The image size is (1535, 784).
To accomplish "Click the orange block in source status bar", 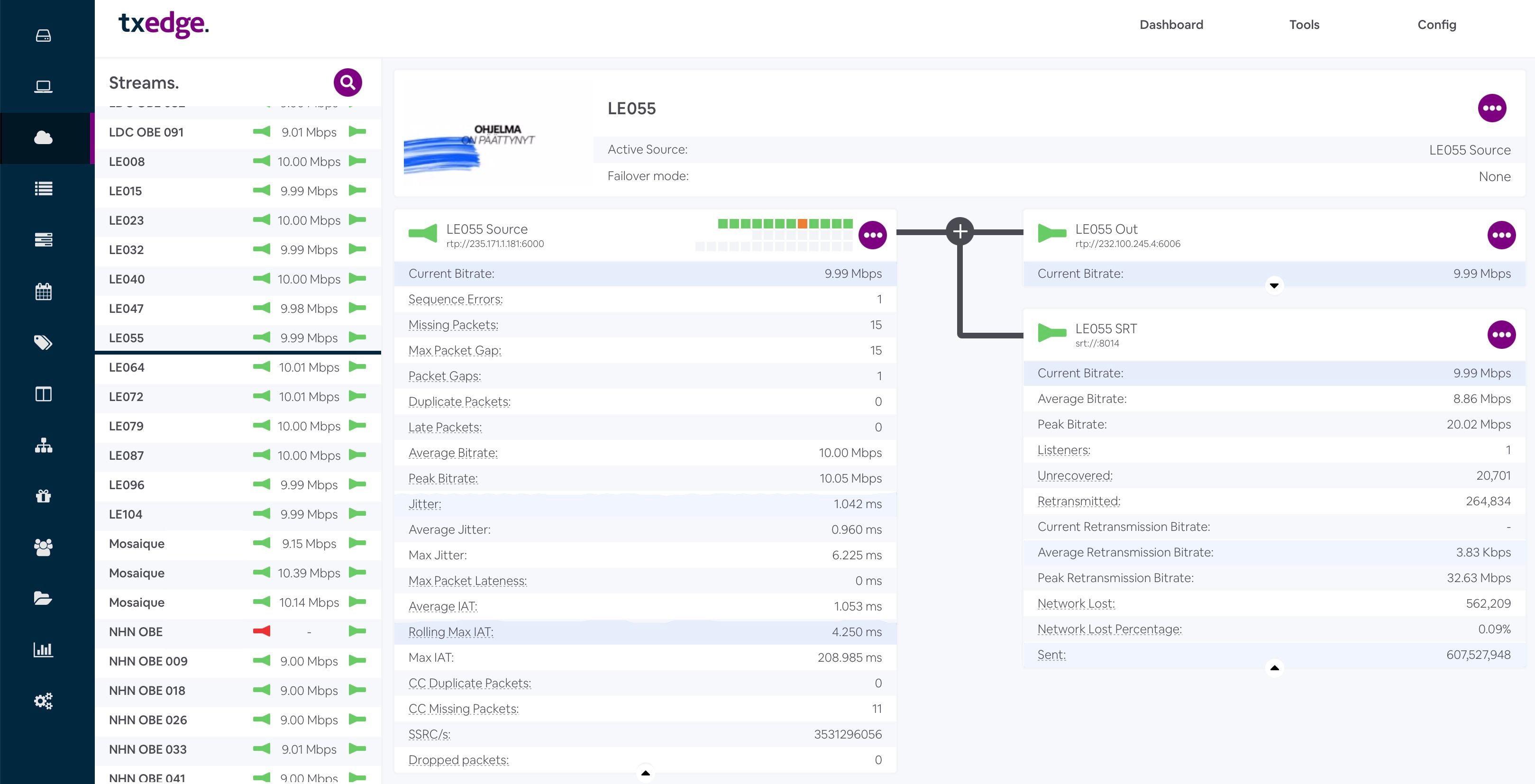I will pos(802,223).
